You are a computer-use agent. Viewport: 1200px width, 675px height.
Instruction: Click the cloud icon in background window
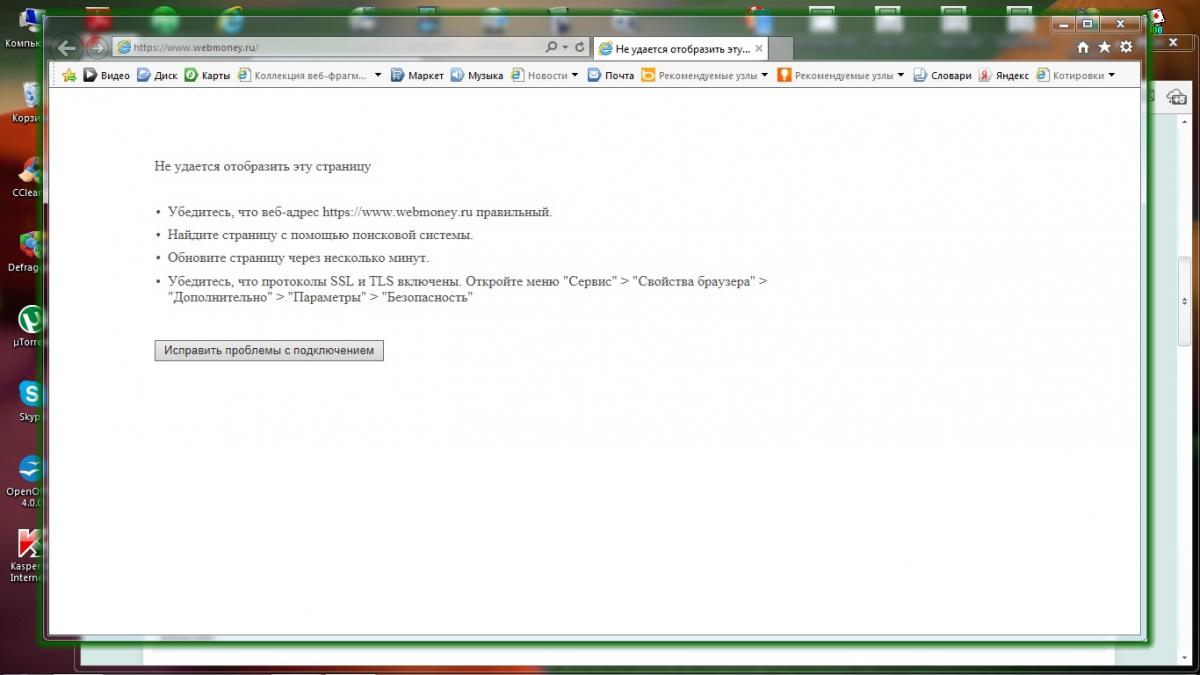[x=1176, y=97]
